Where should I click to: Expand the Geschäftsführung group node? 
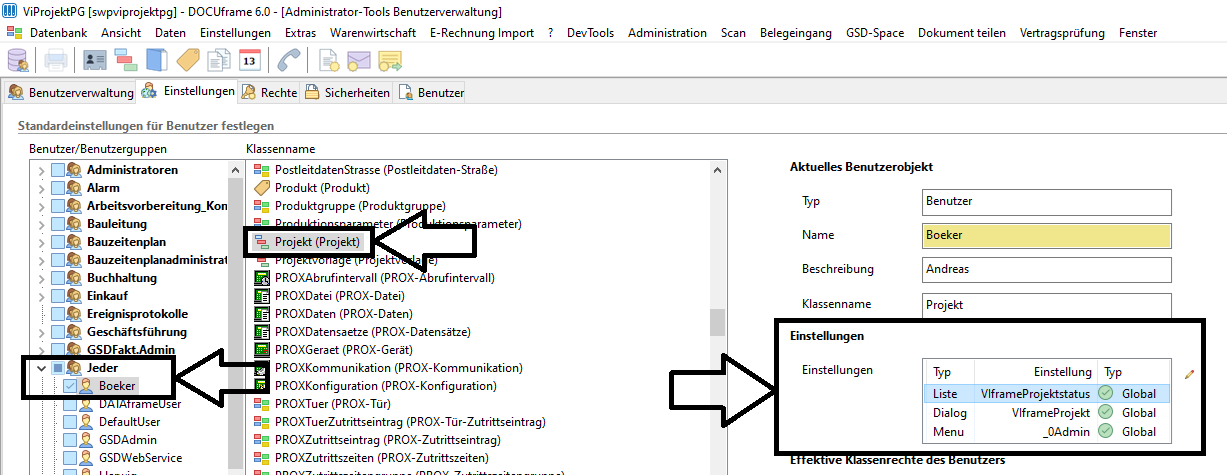point(41,331)
